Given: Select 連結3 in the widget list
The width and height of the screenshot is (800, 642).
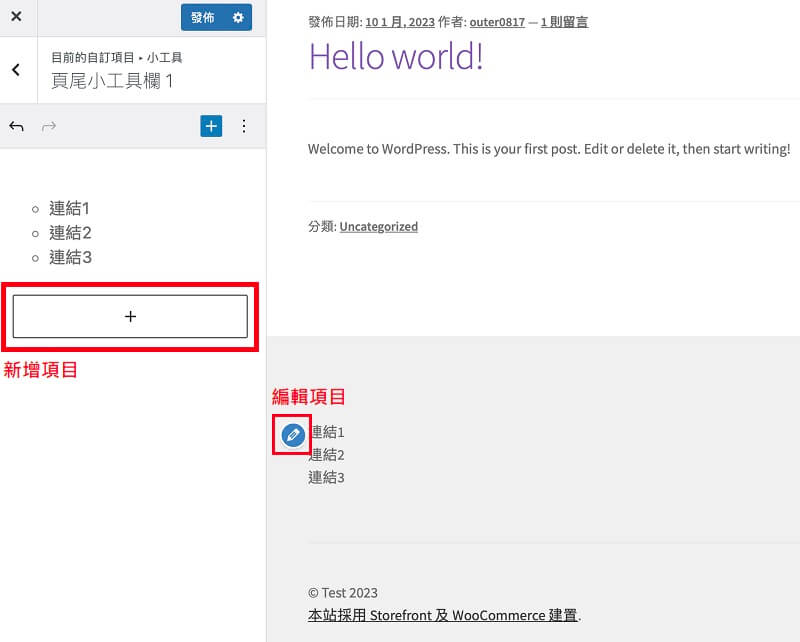Looking at the screenshot, I should [70, 257].
